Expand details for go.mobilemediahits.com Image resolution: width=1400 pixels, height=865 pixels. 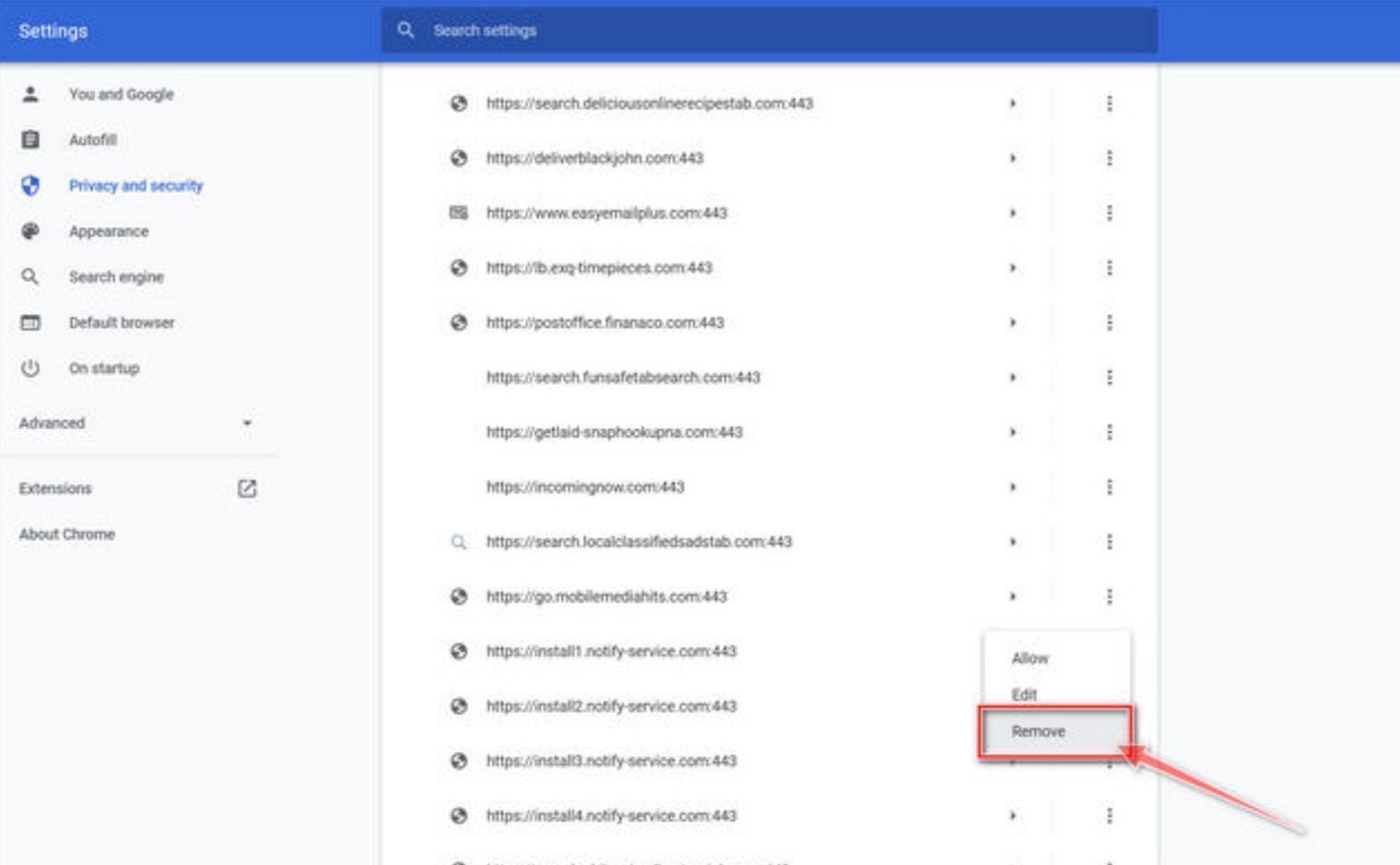pyautogui.click(x=1013, y=596)
